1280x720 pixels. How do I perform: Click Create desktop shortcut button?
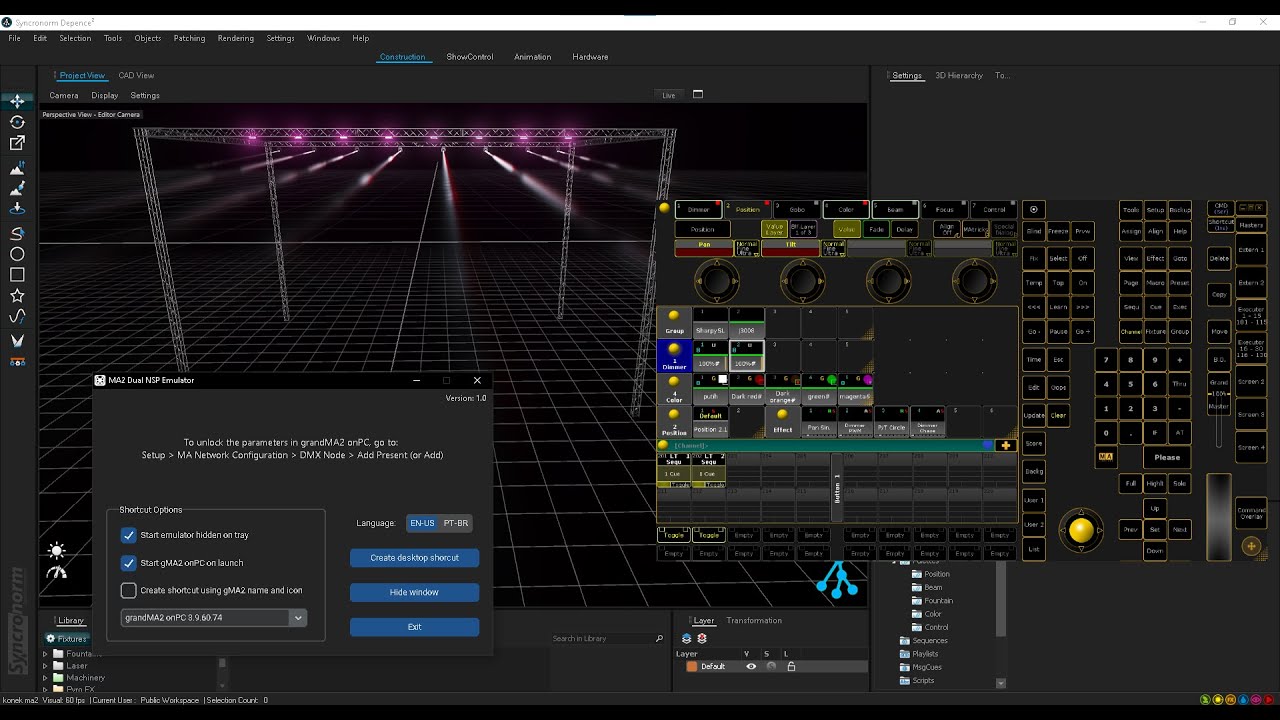[x=414, y=558]
